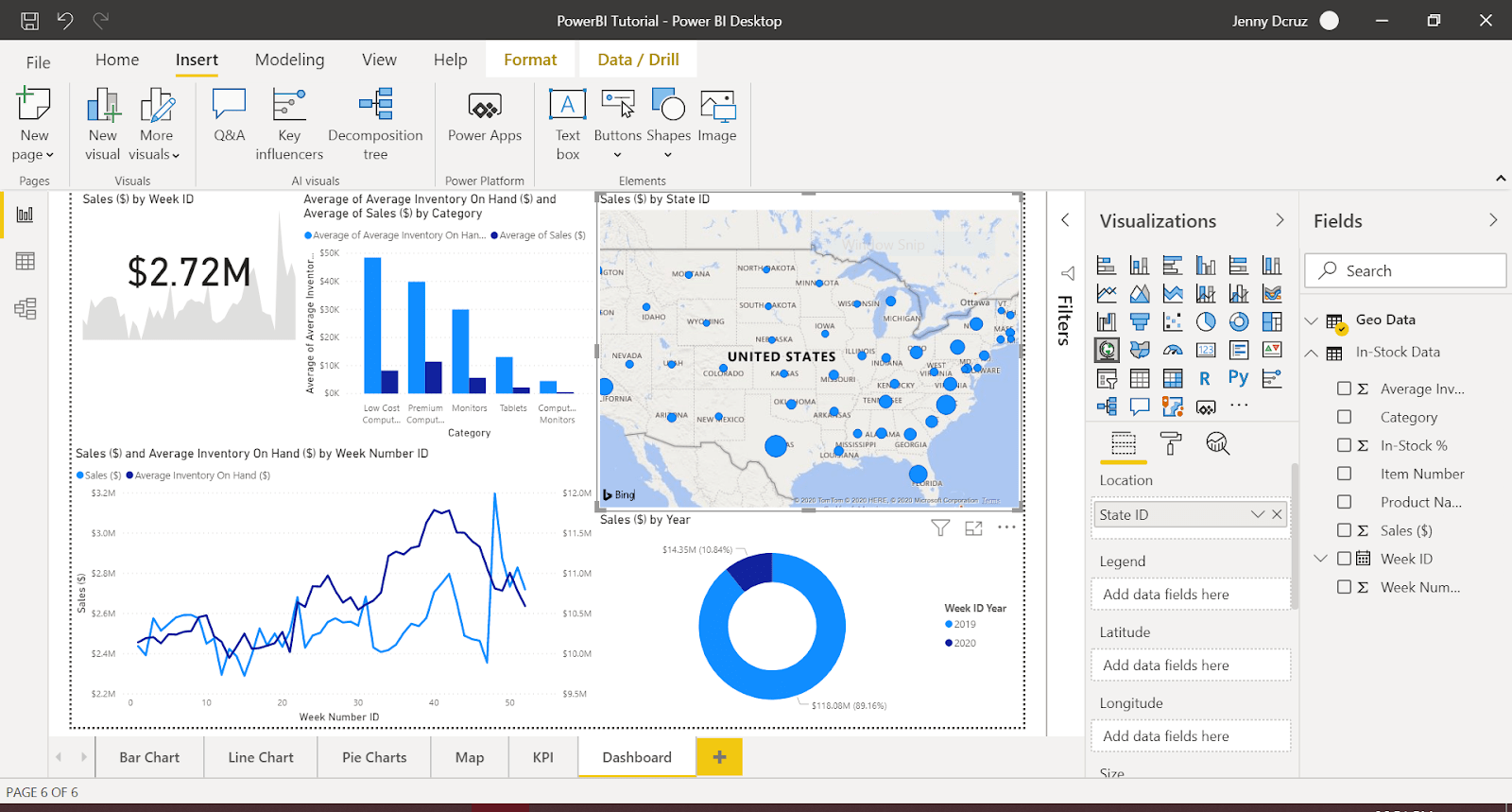Choose the Funnel visualization icon
The width and height of the screenshot is (1512, 812).
[x=1140, y=322]
